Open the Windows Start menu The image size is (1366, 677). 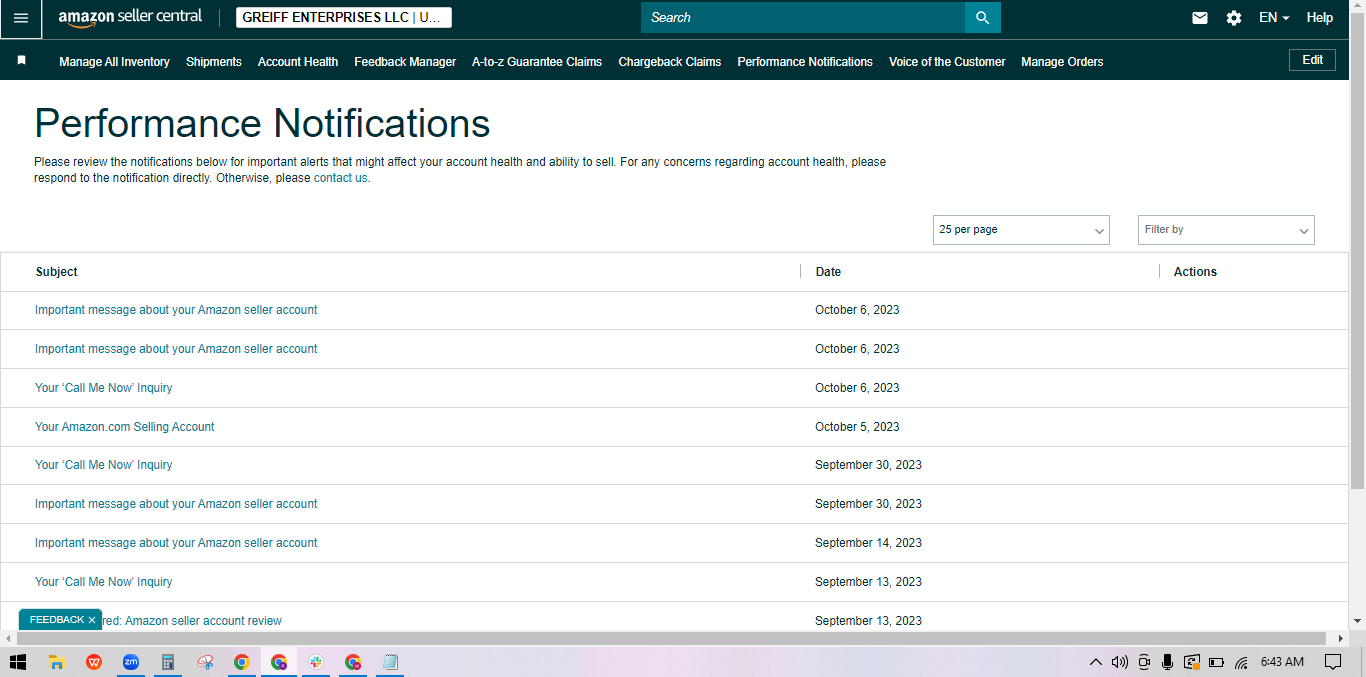point(17,662)
